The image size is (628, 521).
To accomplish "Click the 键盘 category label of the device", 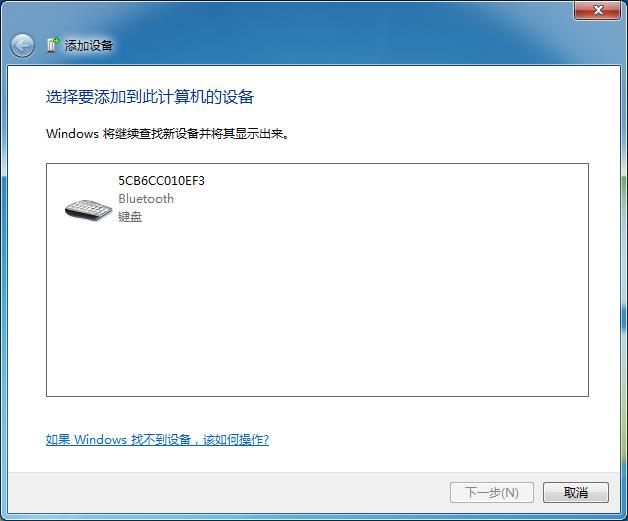I will click(x=130, y=217).
